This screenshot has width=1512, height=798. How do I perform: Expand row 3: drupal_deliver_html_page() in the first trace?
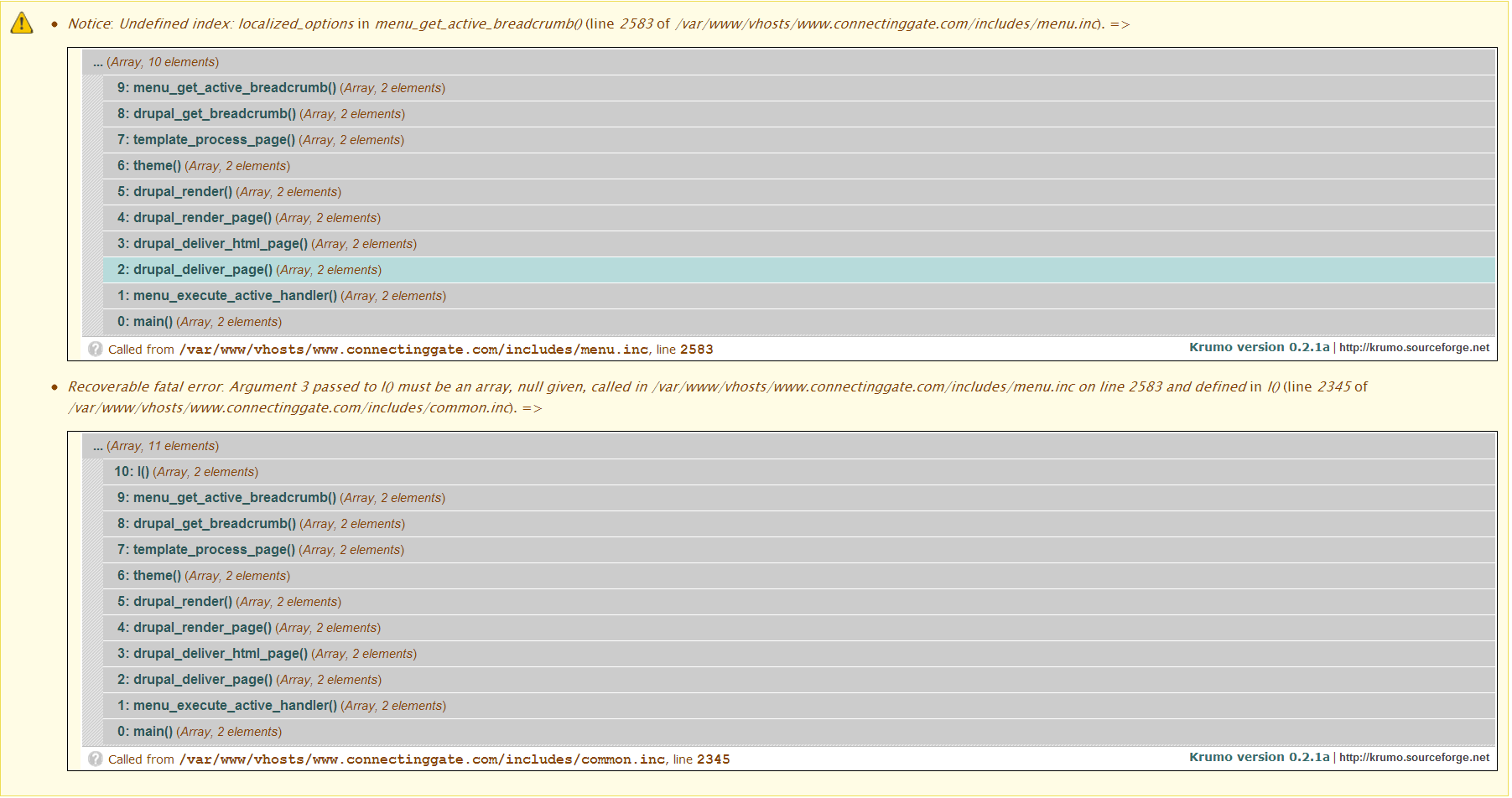(799, 244)
